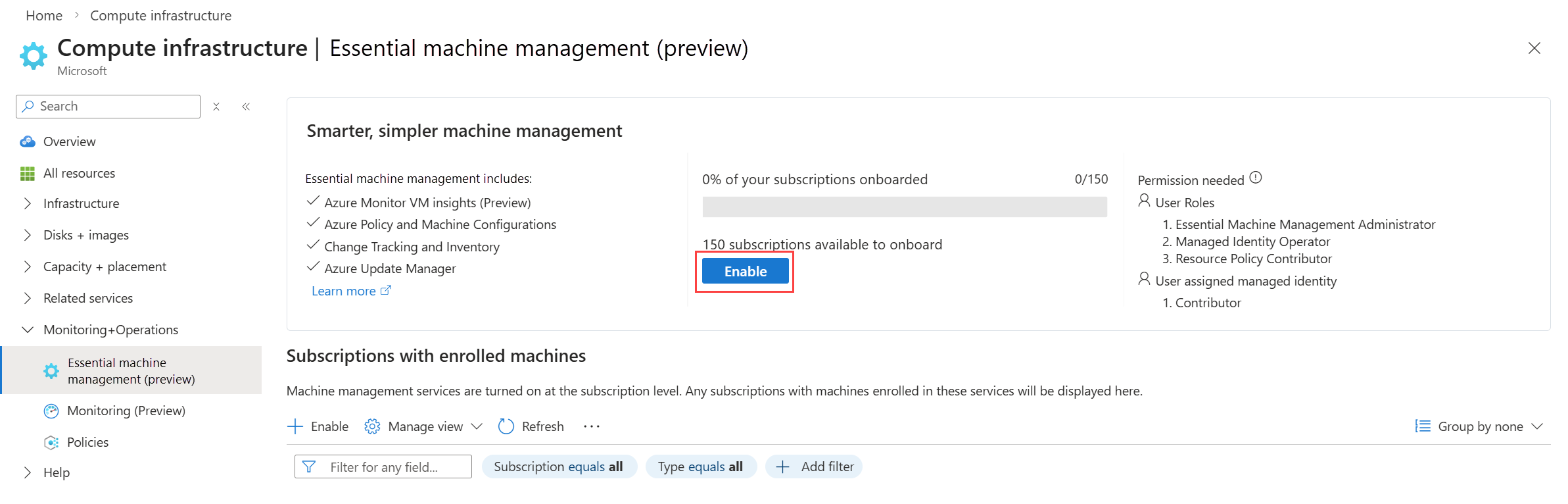The width and height of the screenshot is (1568, 504).
Task: Click the info icon beside Permission needed
Action: pos(1256,178)
